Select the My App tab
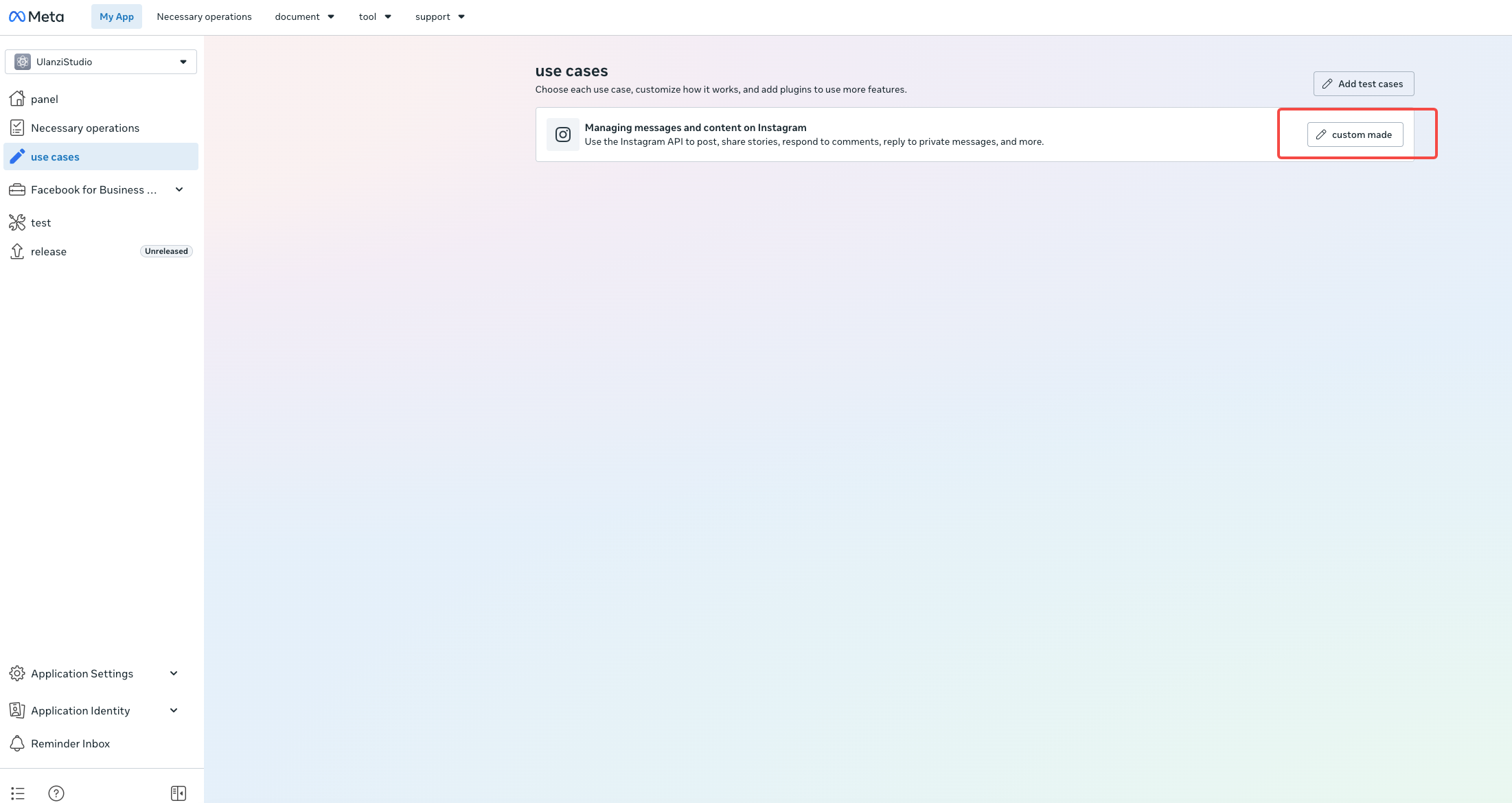The image size is (1512, 803). [117, 16]
